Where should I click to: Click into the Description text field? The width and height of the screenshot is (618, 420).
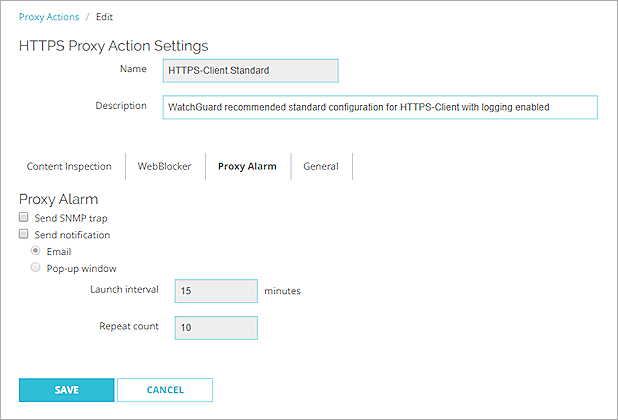(380, 107)
